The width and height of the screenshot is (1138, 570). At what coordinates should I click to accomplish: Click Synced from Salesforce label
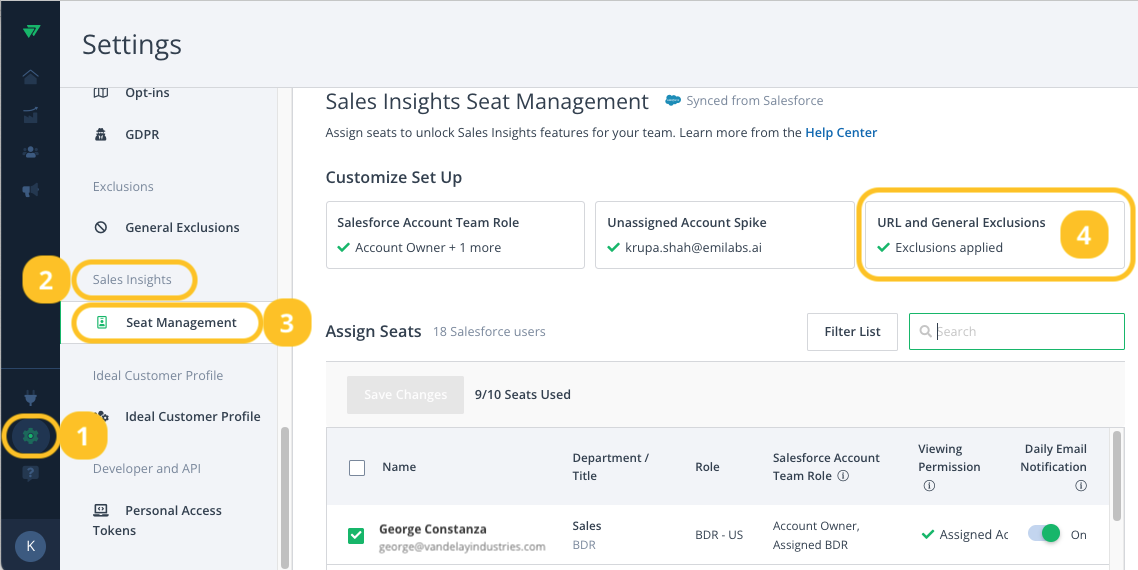tap(755, 101)
